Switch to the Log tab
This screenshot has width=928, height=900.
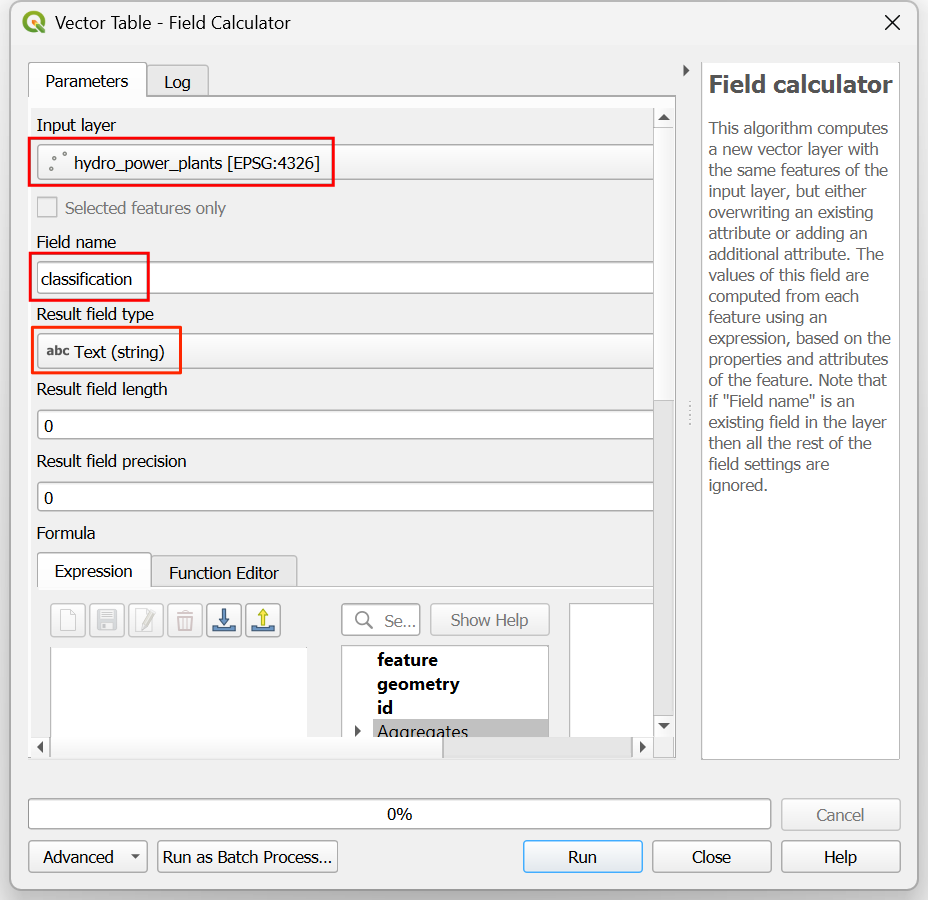tap(178, 82)
